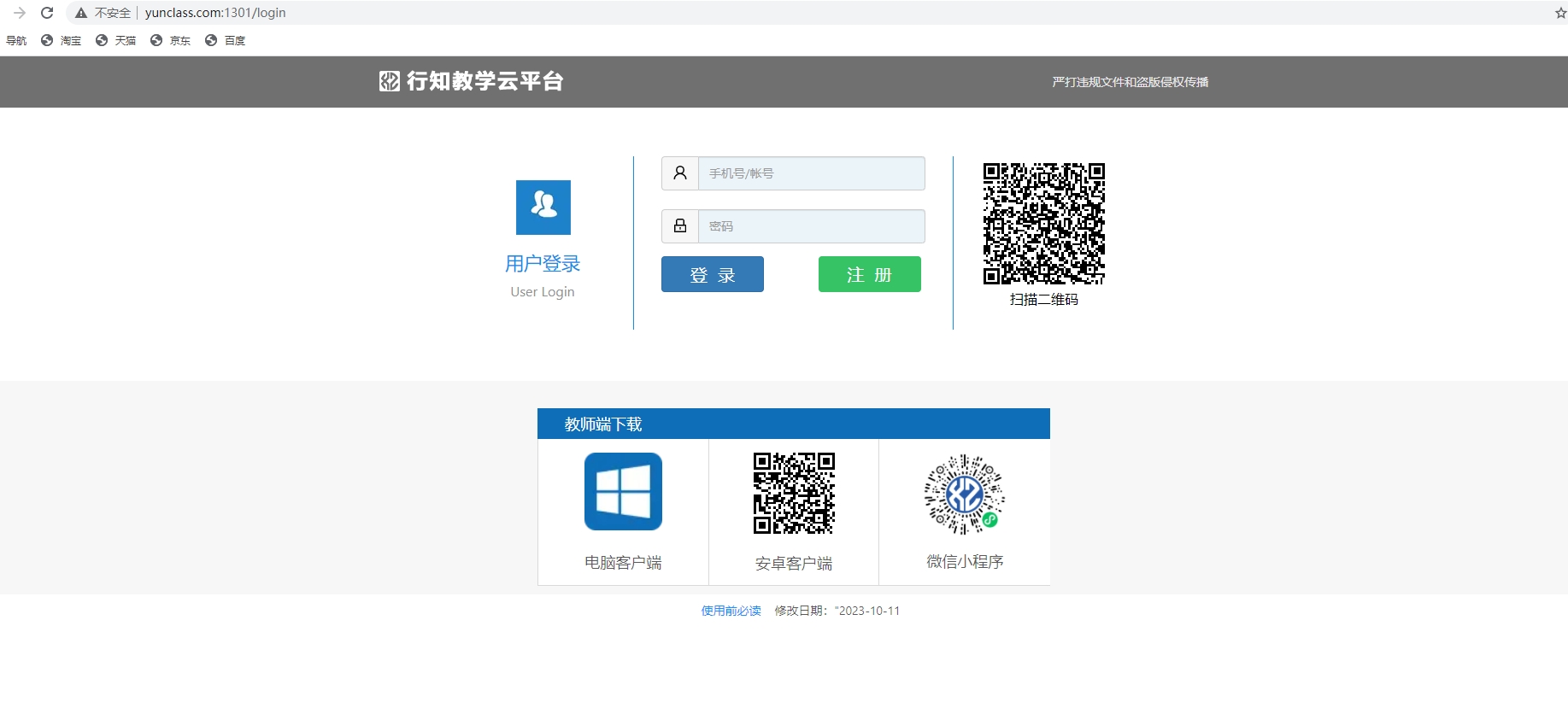Image resolution: width=1568 pixels, height=708 pixels.
Task: Open the 导航 bookmark
Action: pos(16,40)
